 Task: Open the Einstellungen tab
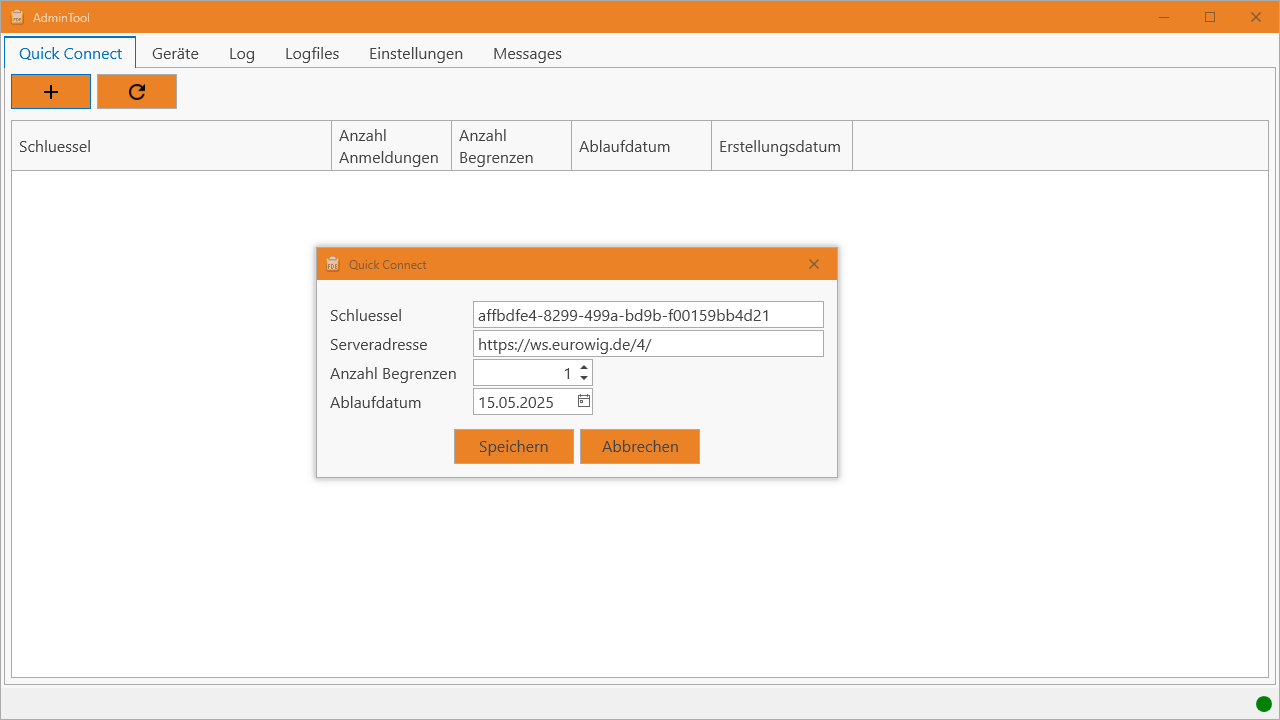click(416, 54)
